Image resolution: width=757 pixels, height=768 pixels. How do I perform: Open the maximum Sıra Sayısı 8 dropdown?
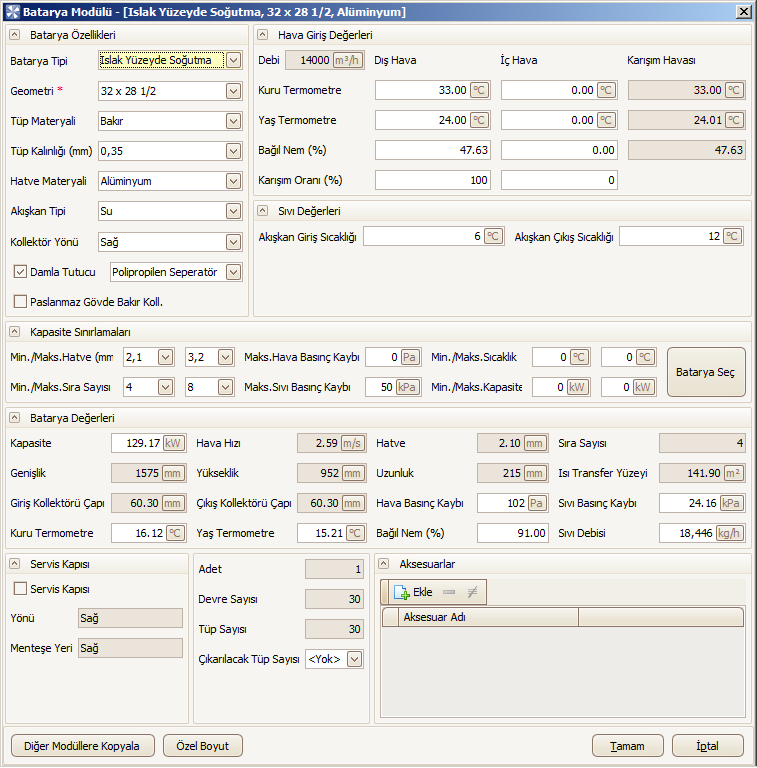[225, 387]
